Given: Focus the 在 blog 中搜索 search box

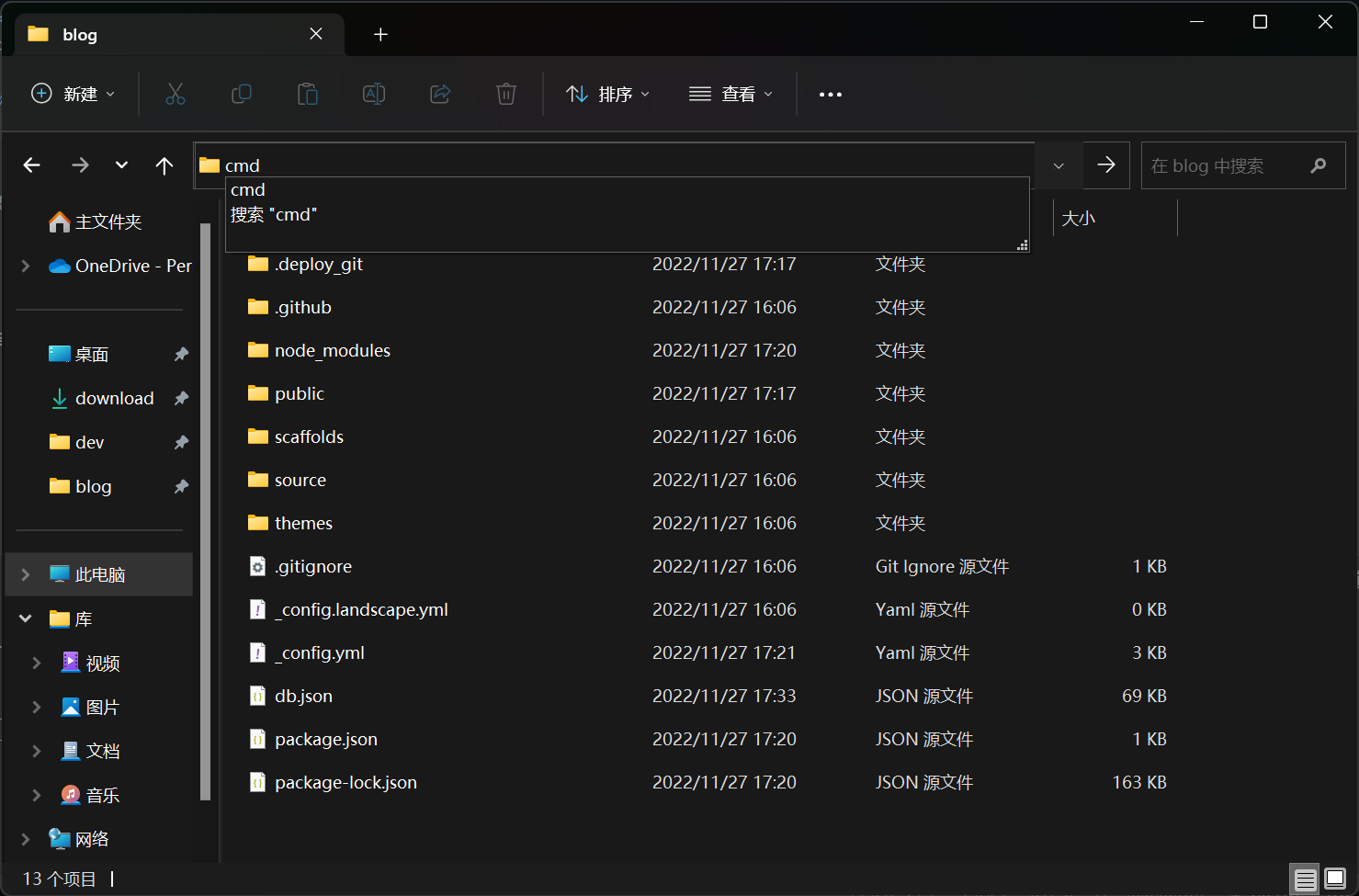Looking at the screenshot, I should coord(1242,166).
